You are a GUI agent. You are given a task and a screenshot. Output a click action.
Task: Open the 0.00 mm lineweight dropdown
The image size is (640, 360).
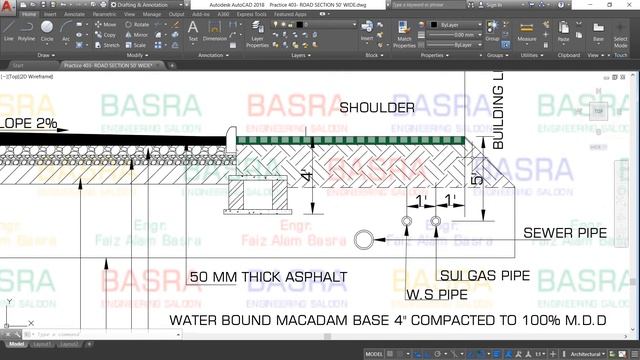click(457, 35)
